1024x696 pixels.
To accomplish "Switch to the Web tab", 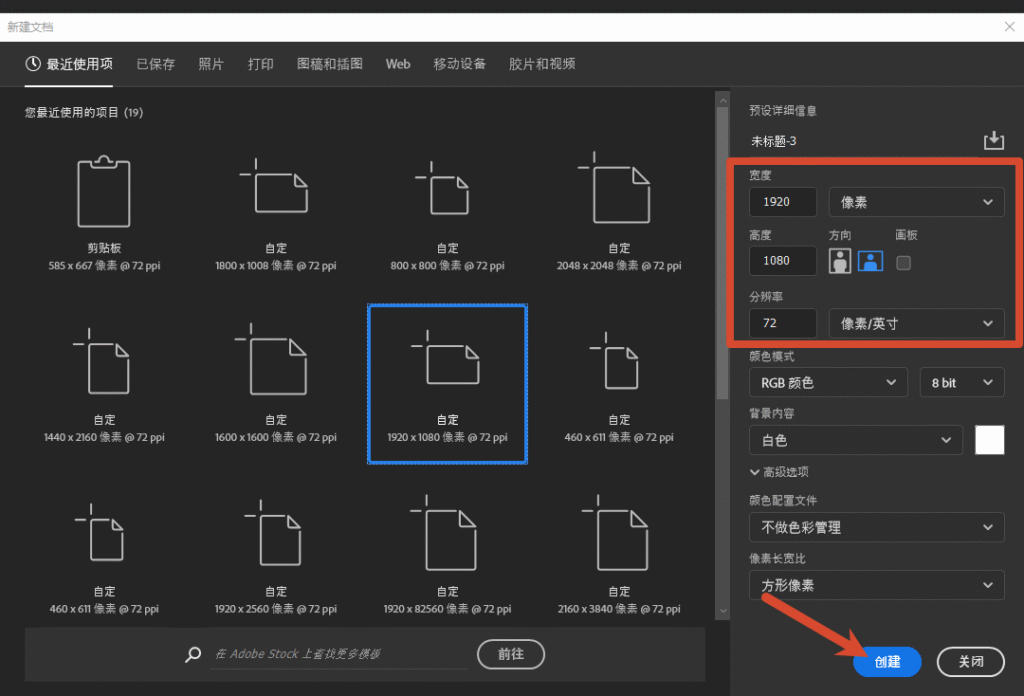I will (398, 64).
